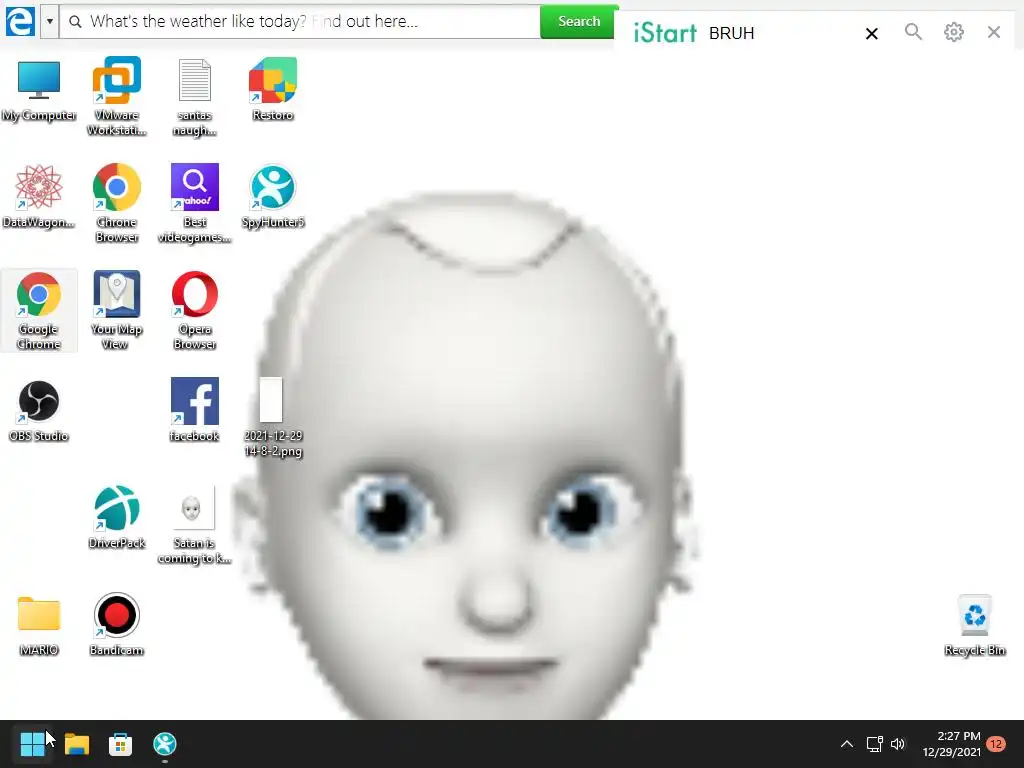Open notifications badge showing 12
This screenshot has height=768, width=1024.
click(x=997, y=744)
